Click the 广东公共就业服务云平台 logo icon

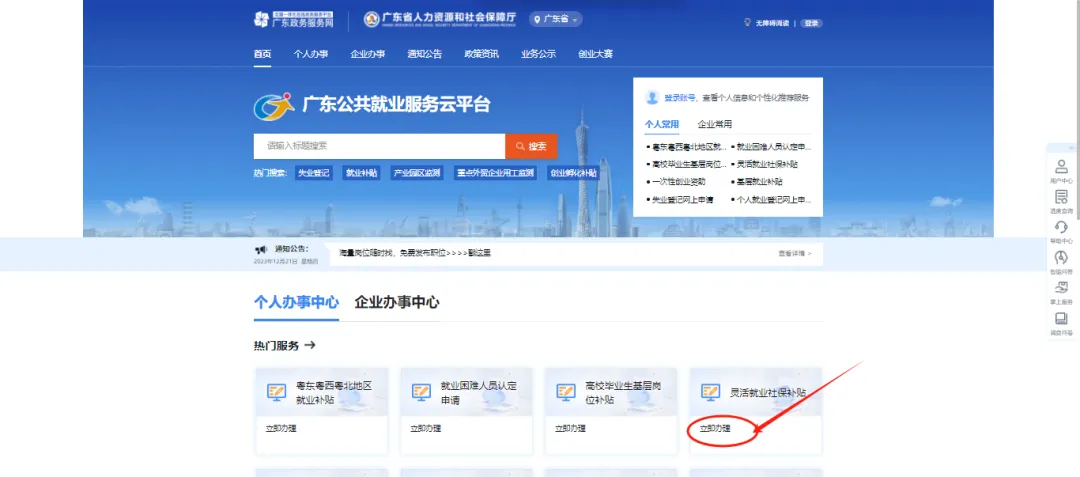(x=274, y=105)
